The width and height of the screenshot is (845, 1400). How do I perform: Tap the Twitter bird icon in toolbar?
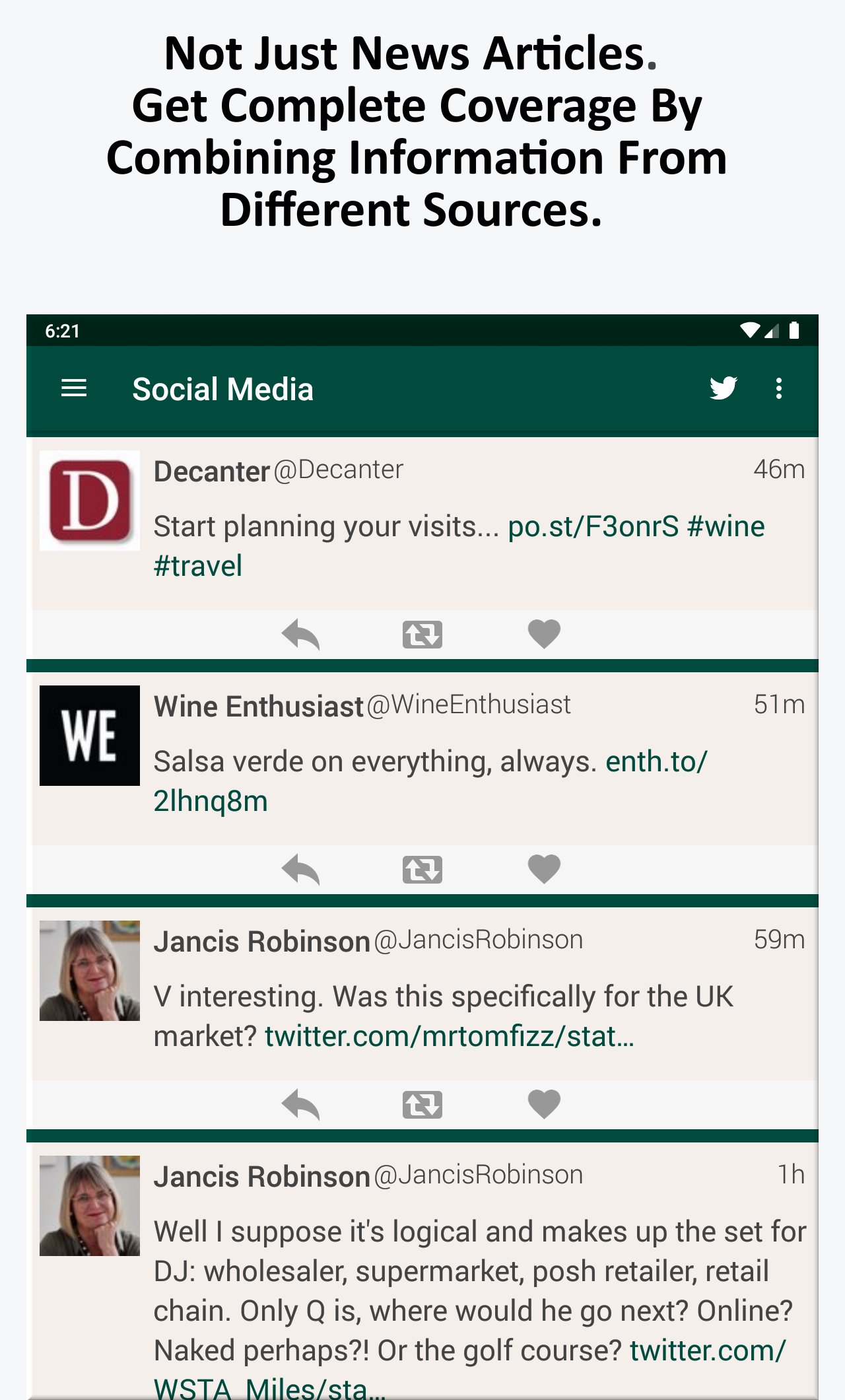[x=724, y=388]
